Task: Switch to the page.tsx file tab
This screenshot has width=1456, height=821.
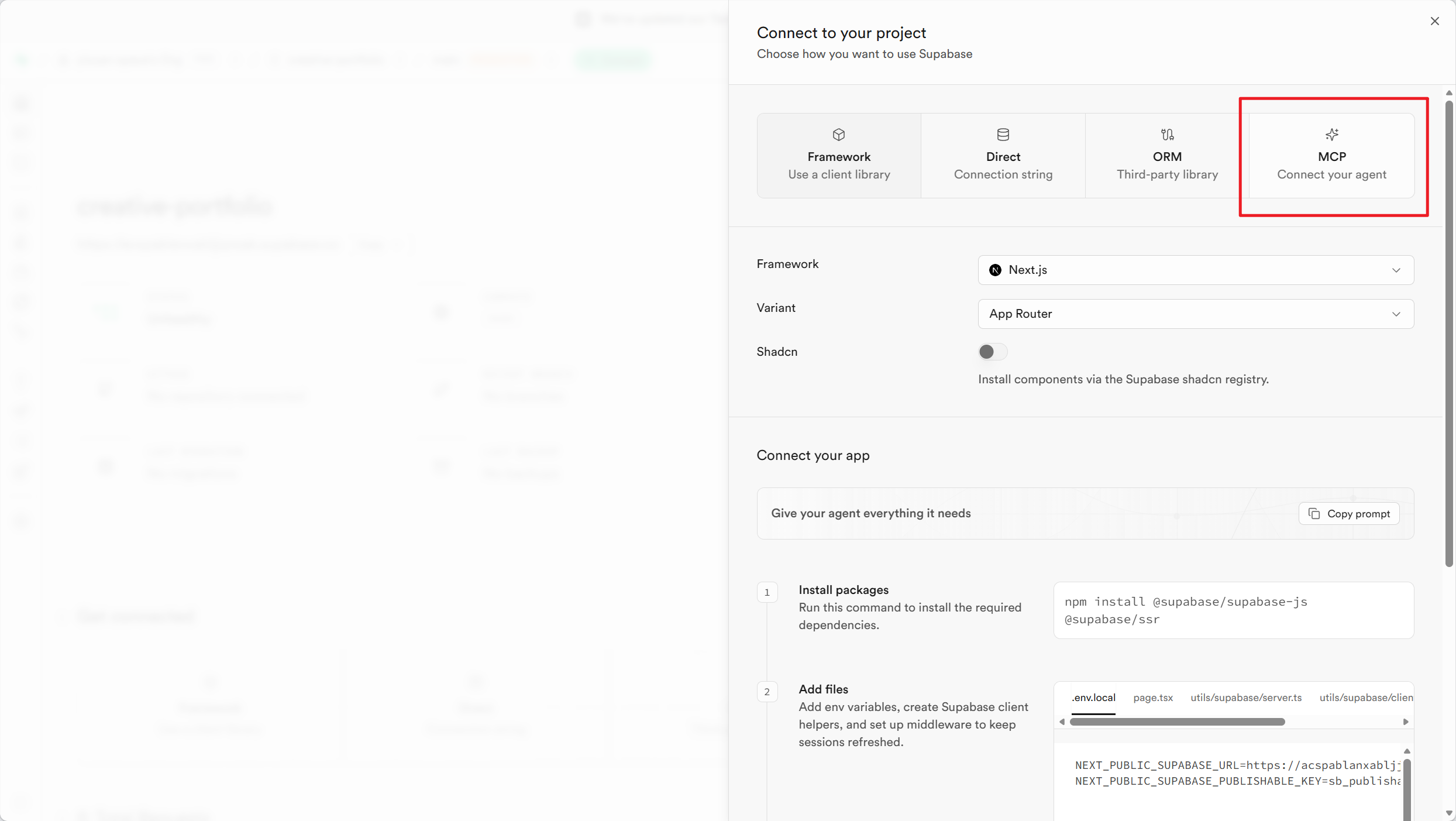Action: pyautogui.click(x=1152, y=698)
